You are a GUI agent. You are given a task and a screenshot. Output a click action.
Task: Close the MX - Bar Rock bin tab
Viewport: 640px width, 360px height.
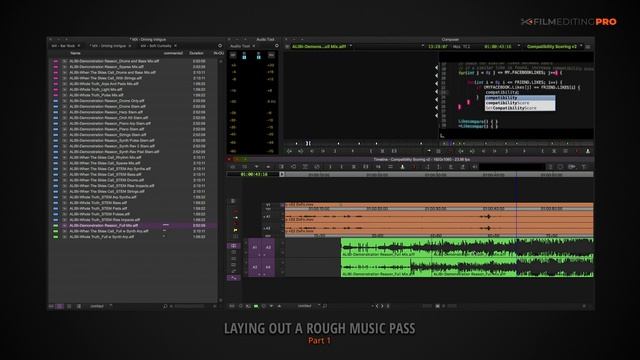tap(79, 46)
